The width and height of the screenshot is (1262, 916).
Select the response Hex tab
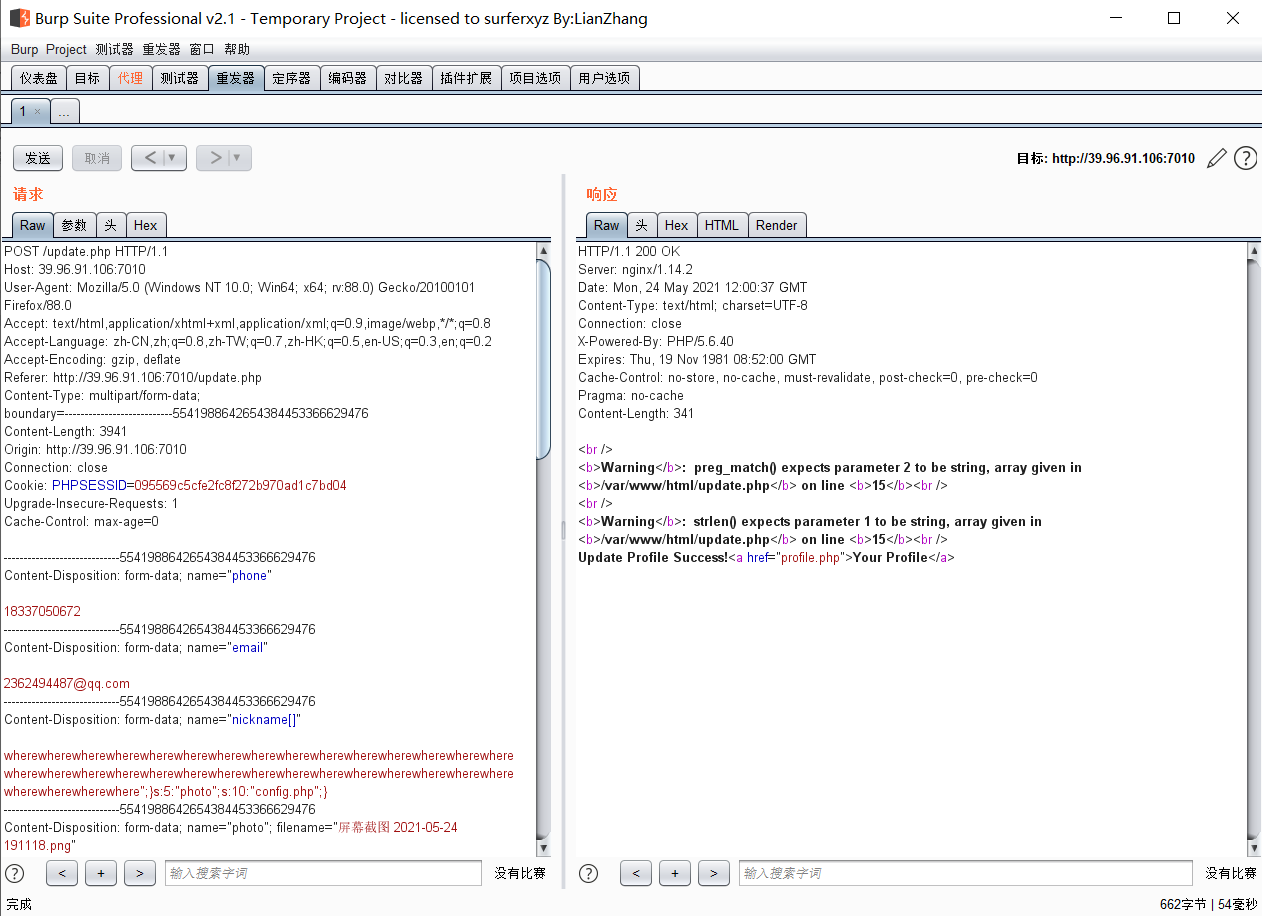(x=677, y=225)
